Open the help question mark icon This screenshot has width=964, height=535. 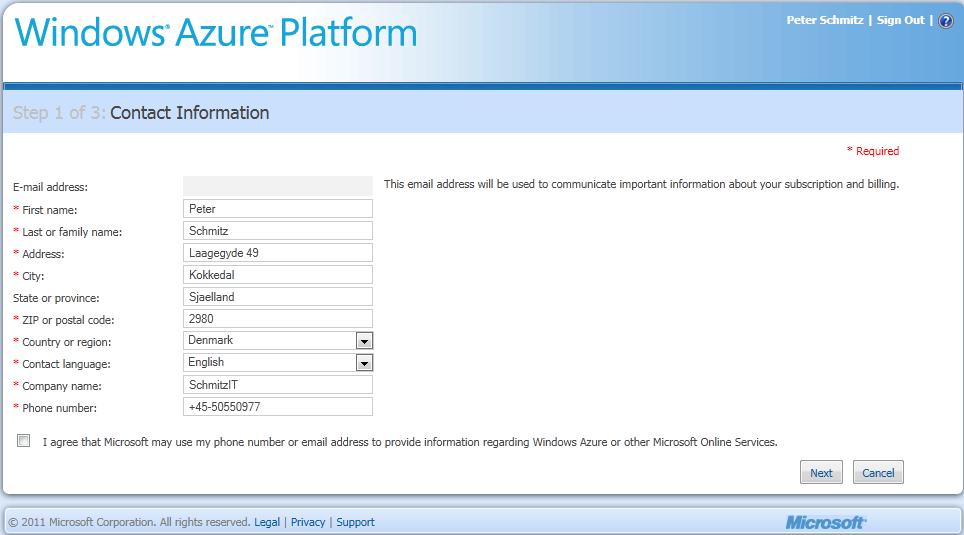point(946,21)
